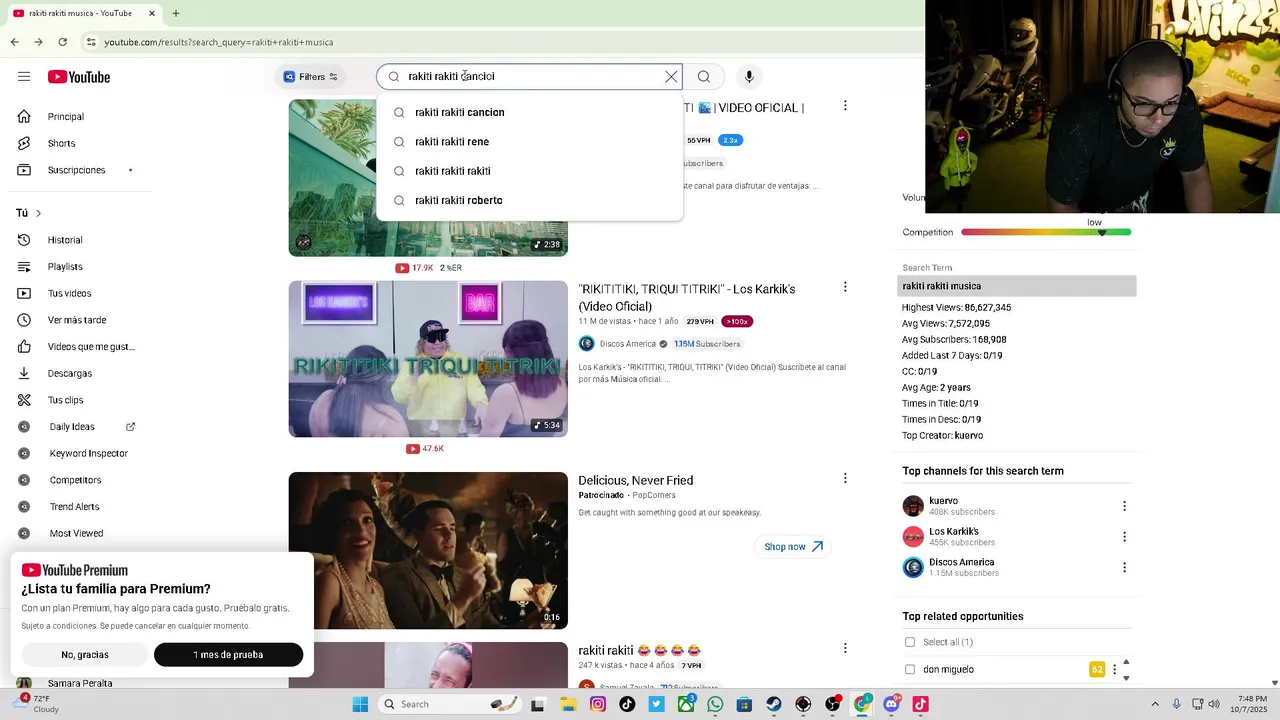Open Discos America in Top channels
This screenshot has height=720, width=1280.
(961, 562)
